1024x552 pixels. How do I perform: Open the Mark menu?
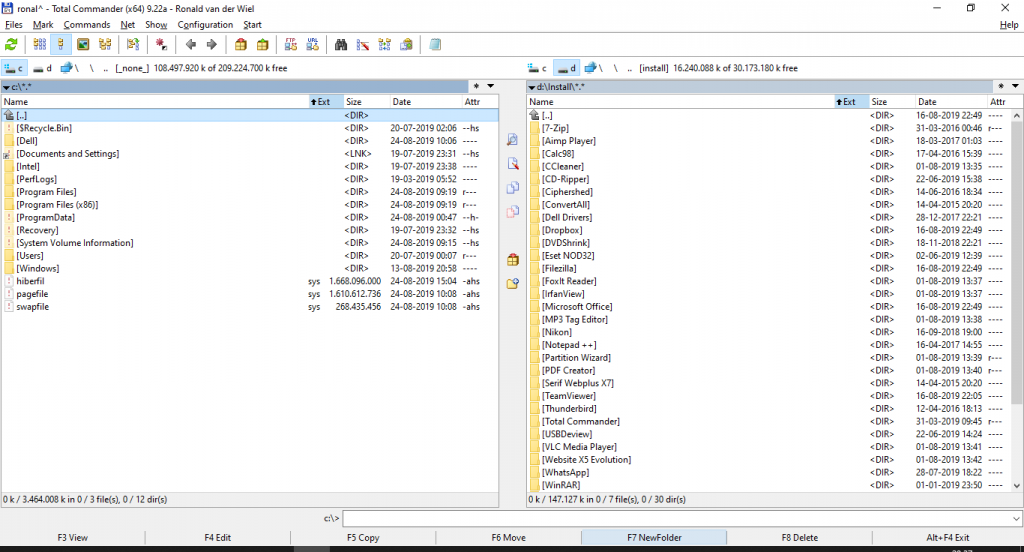click(43, 25)
